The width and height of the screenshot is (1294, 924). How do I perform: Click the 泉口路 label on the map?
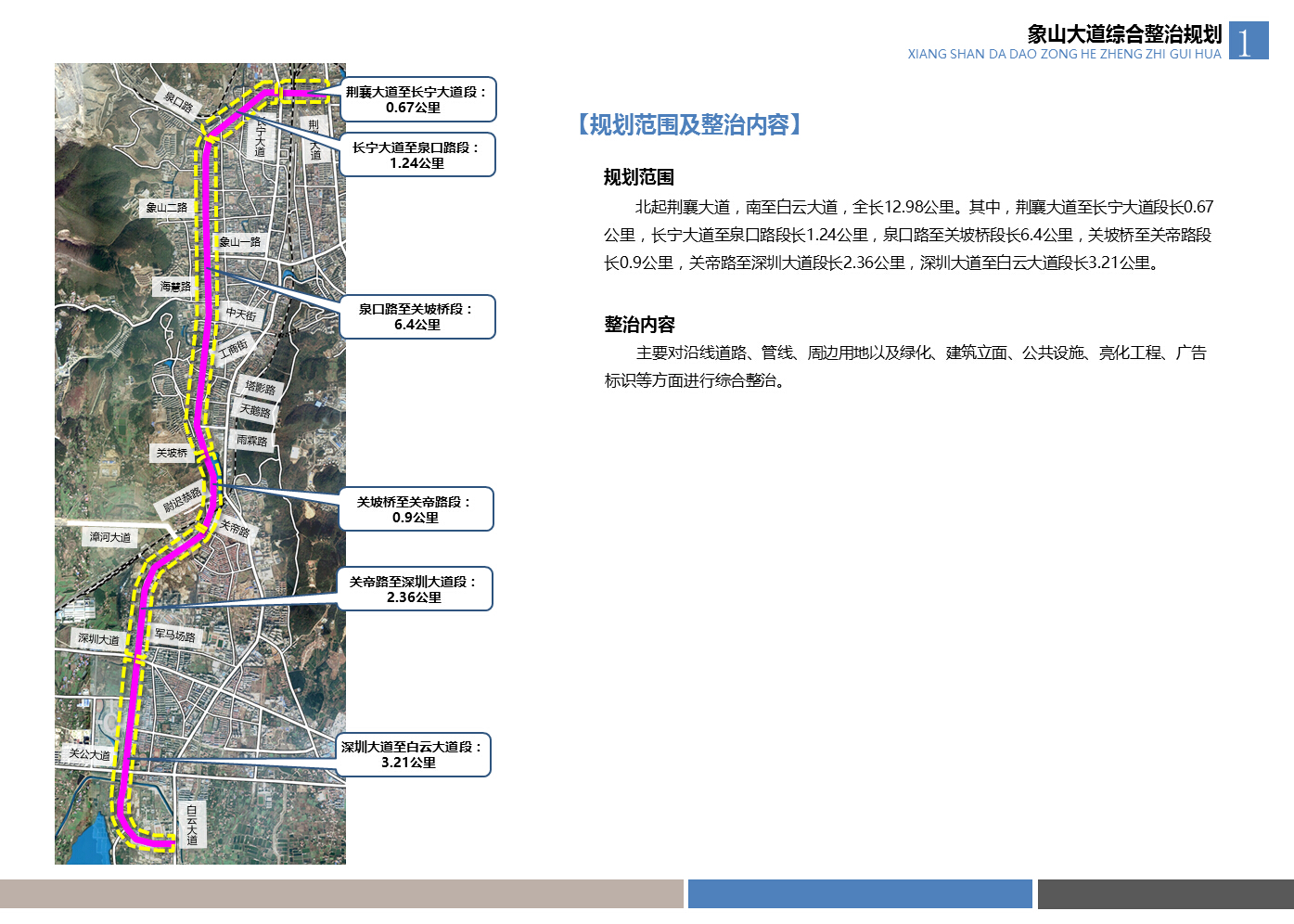(178, 101)
